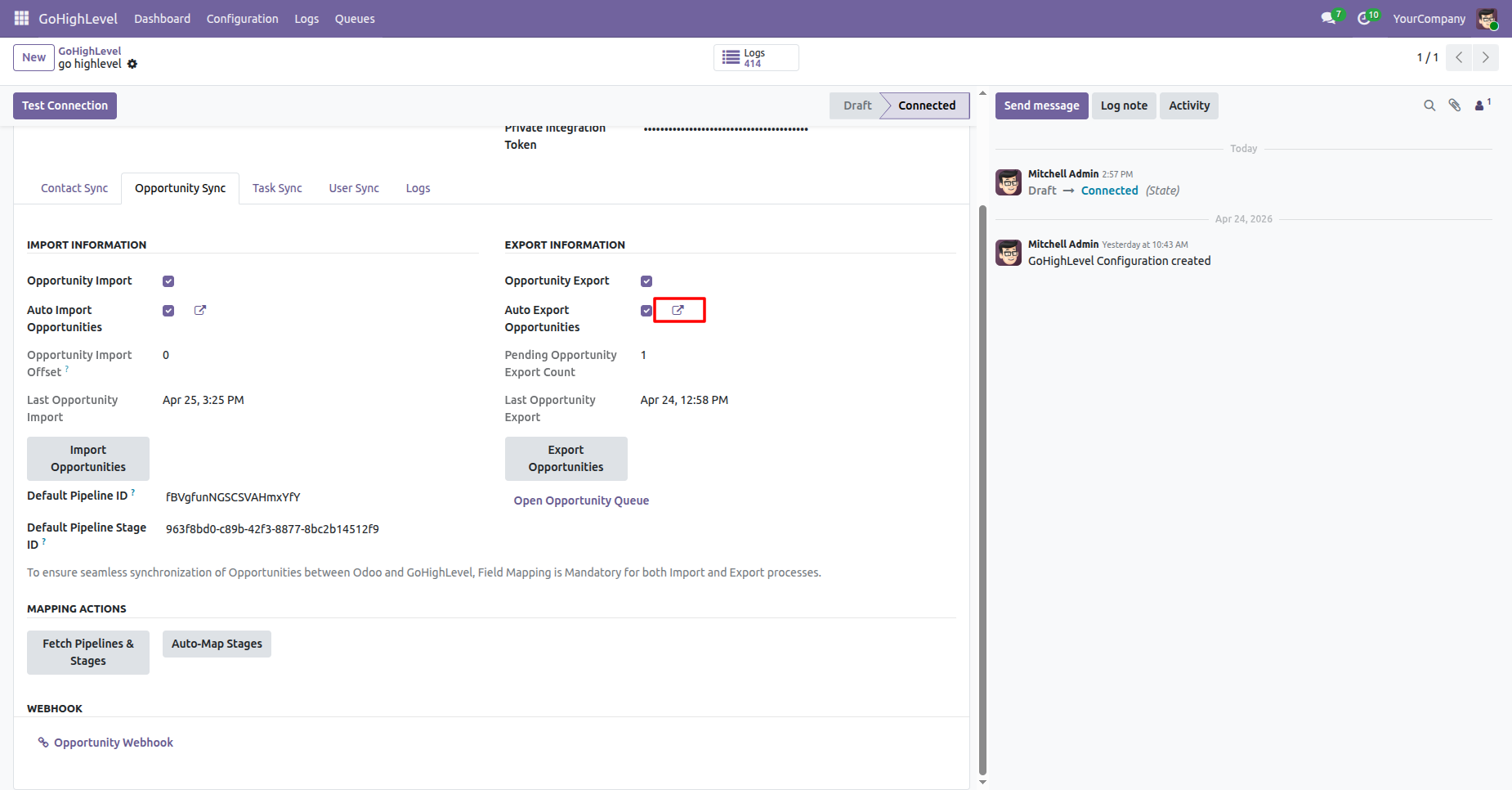Go to previous record with left chevron
The width and height of the screenshot is (1512, 790).
pos(1459,57)
